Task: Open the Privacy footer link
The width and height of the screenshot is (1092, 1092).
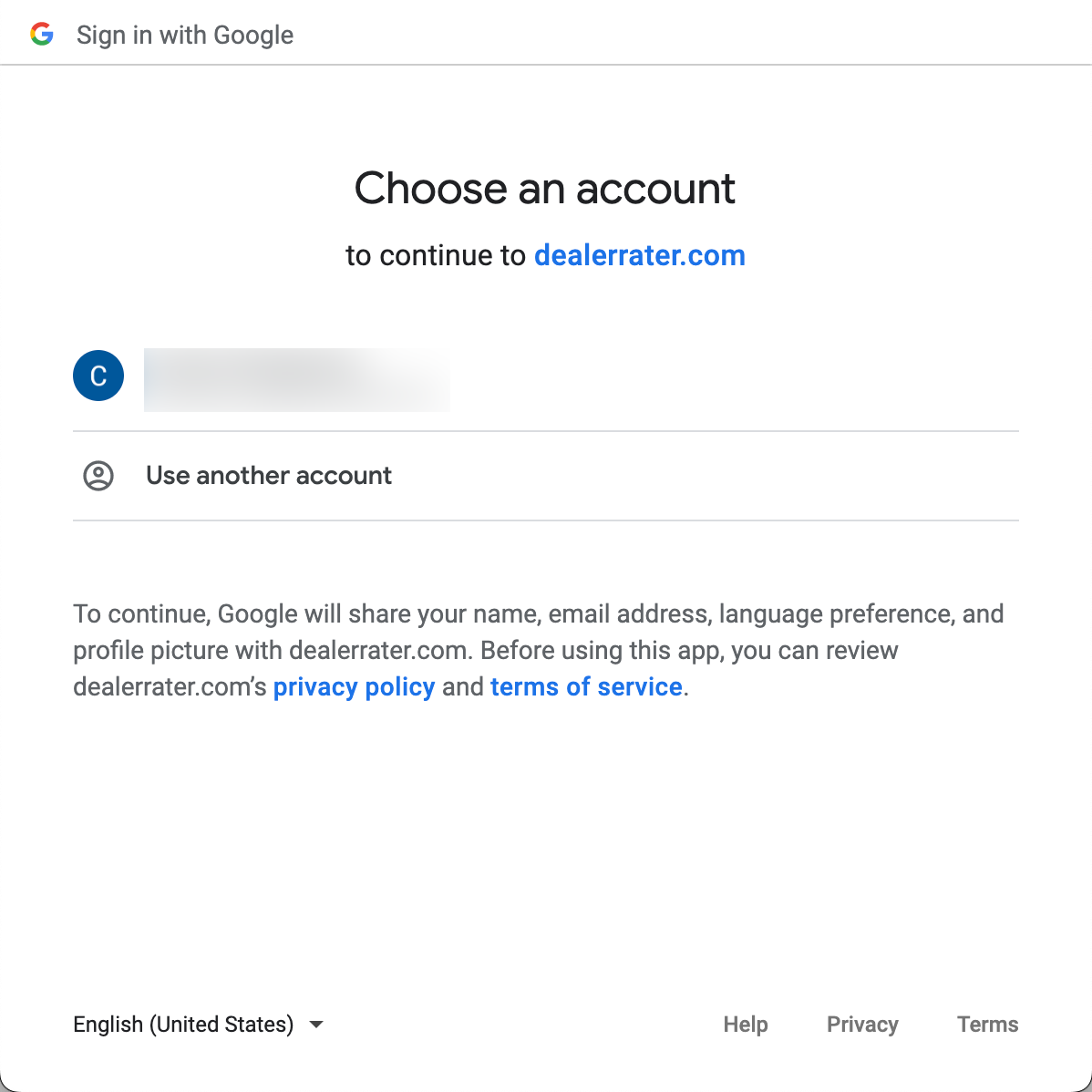Action: (862, 1025)
